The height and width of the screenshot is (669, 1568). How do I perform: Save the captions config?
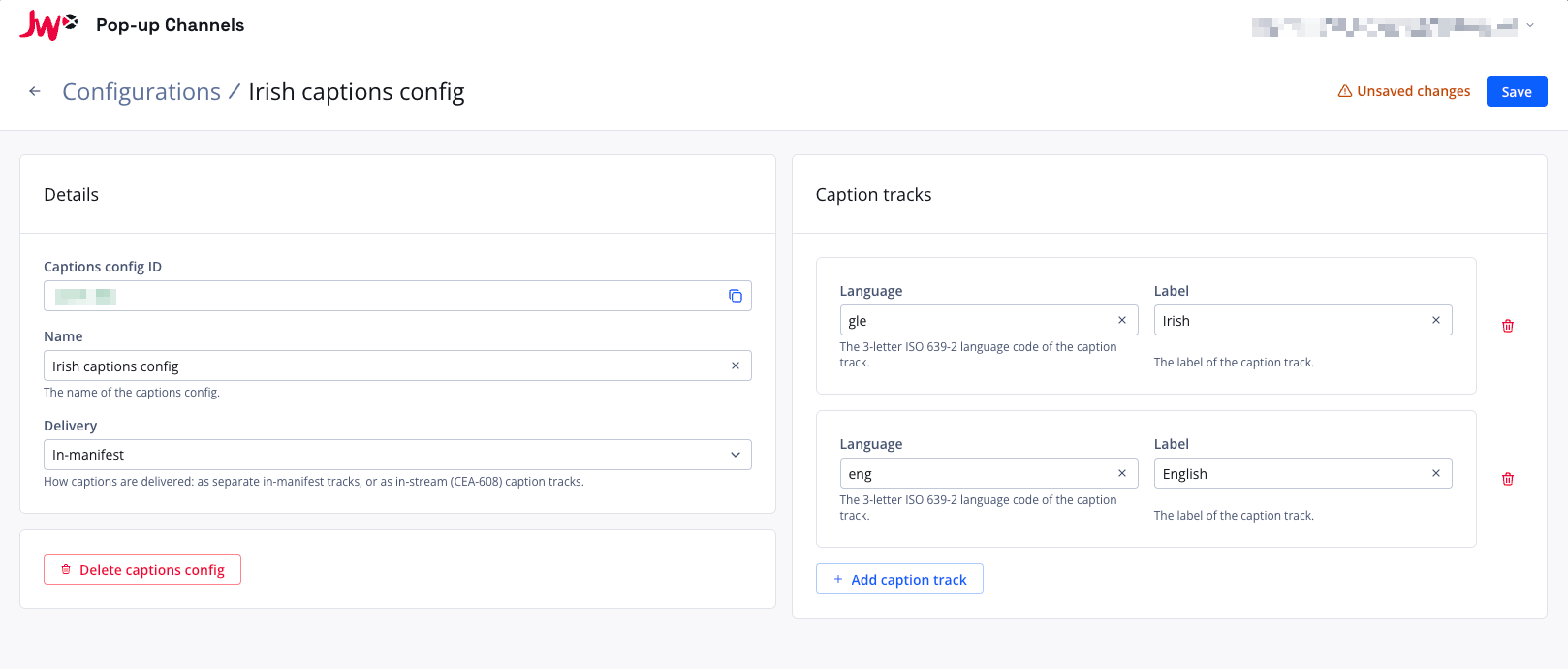[1517, 91]
